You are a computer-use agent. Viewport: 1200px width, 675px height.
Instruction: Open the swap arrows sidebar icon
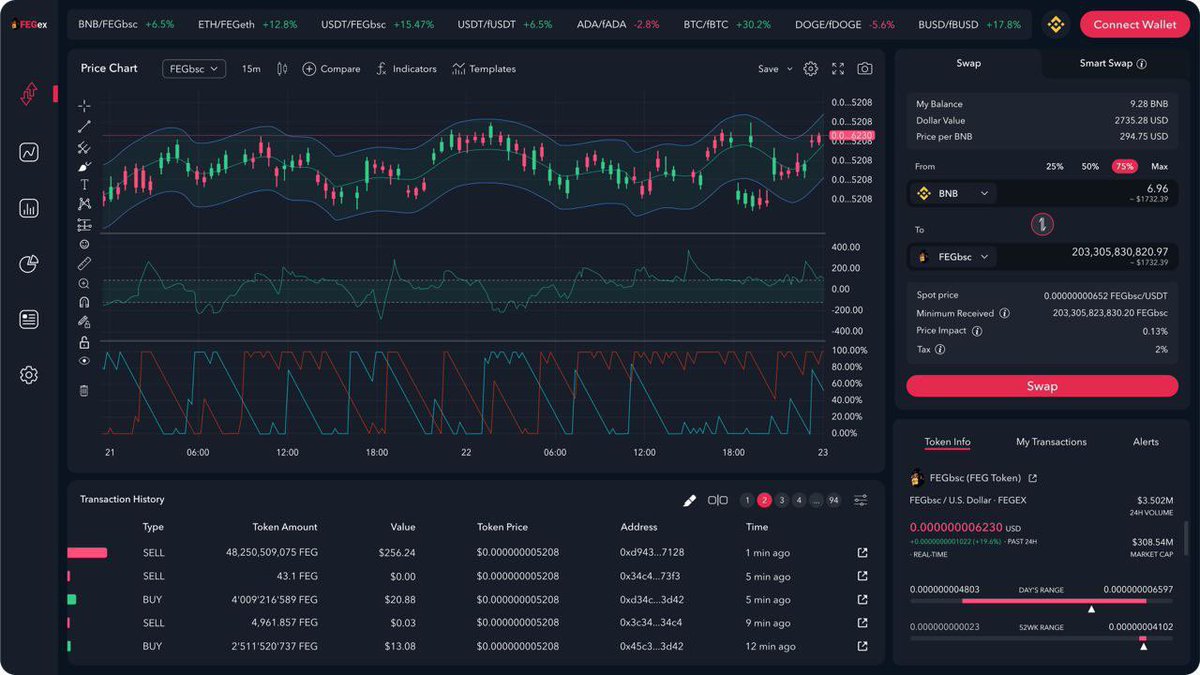pos(28,94)
